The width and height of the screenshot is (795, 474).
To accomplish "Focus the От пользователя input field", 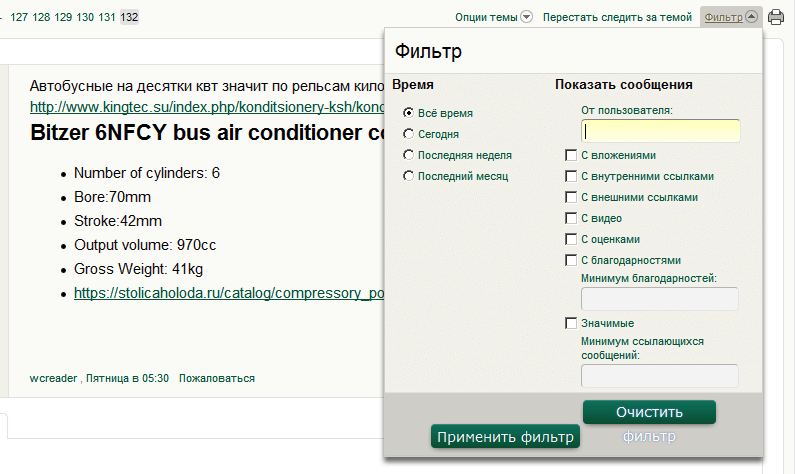I will pos(660,131).
